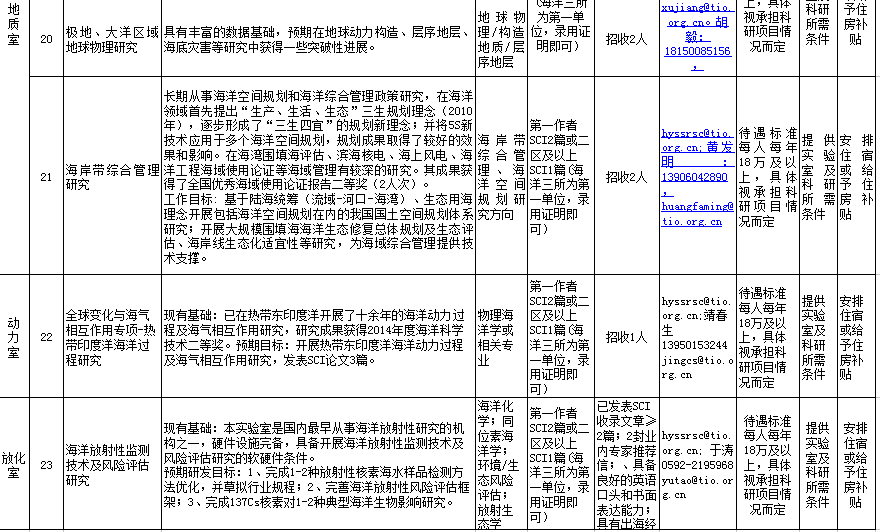Select row number 20 cell
This screenshot has height=532, width=880.
(x=47, y=38)
